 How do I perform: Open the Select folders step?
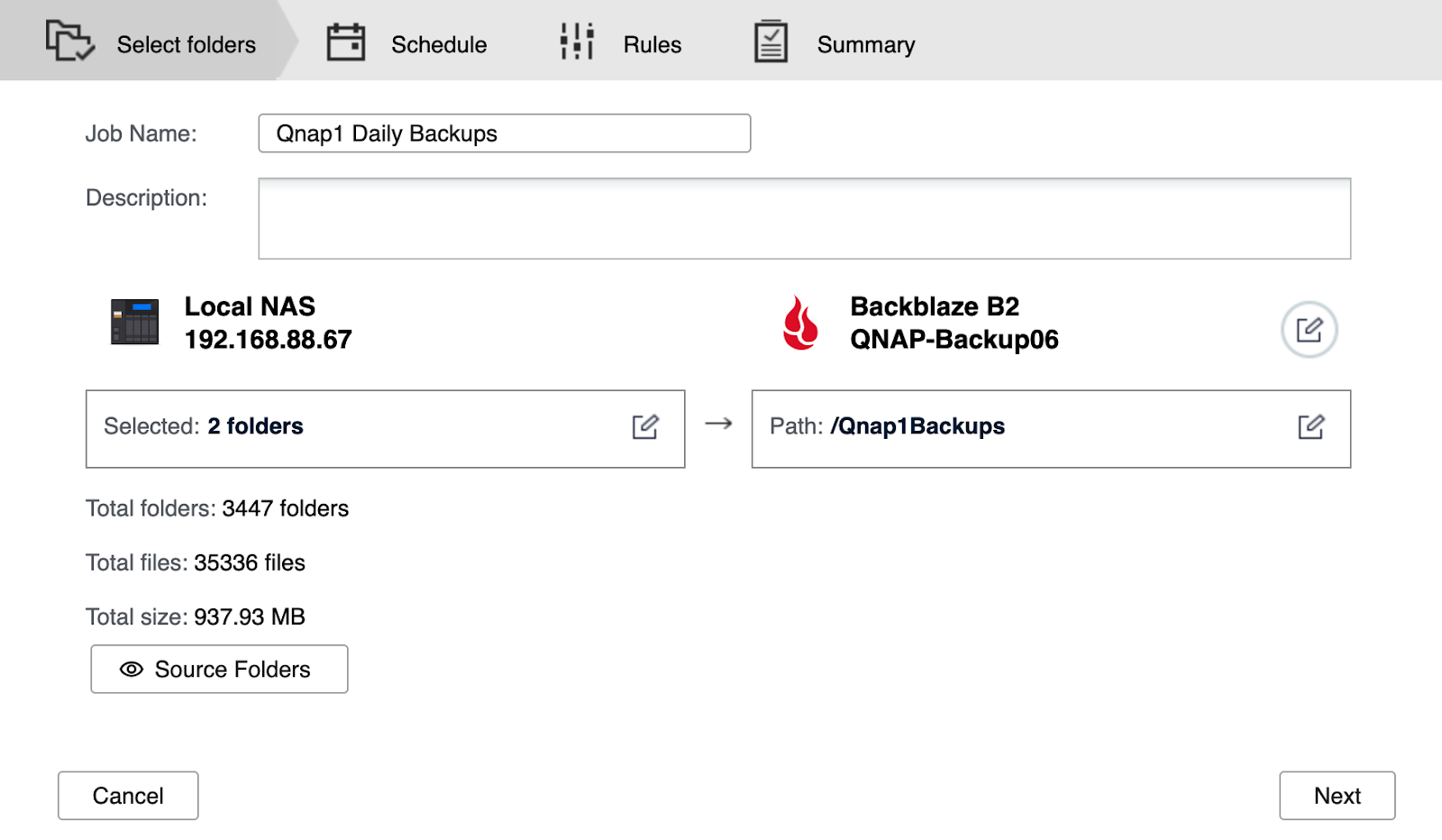pyautogui.click(x=149, y=41)
